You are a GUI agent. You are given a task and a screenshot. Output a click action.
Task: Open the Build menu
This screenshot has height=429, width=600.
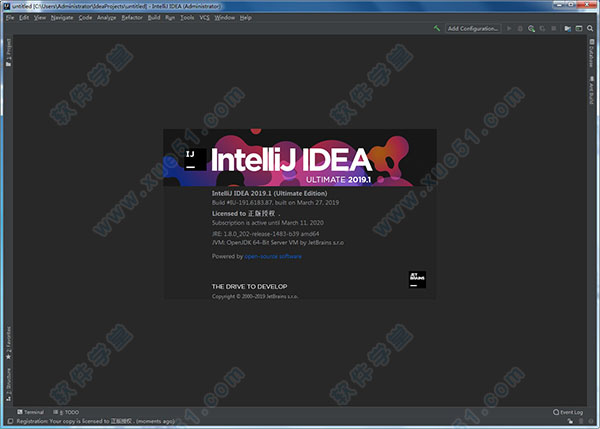click(154, 18)
